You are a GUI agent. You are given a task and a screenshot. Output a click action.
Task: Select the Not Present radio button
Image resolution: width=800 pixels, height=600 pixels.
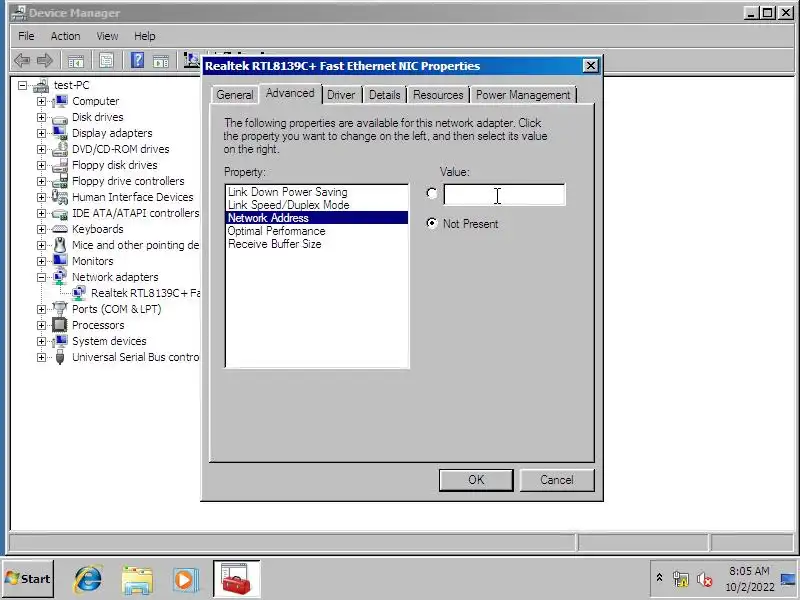click(x=432, y=223)
